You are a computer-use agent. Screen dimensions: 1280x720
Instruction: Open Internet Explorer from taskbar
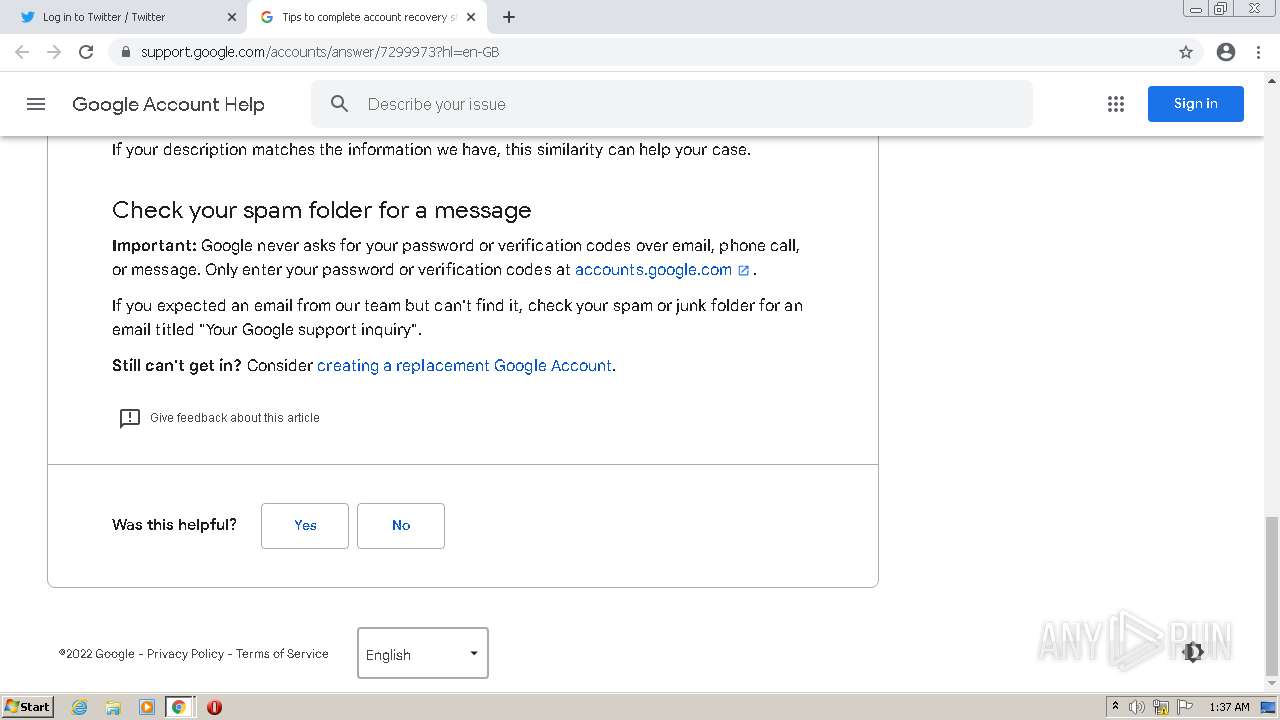click(80, 707)
